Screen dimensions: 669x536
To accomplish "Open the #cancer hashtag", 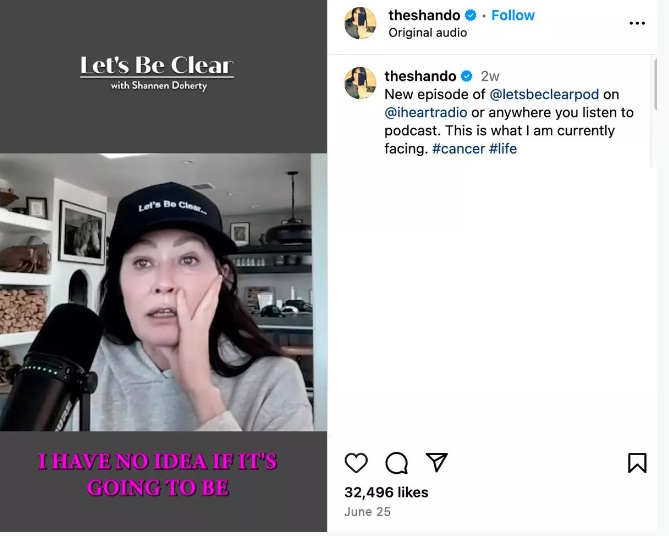I will click(x=458, y=149).
